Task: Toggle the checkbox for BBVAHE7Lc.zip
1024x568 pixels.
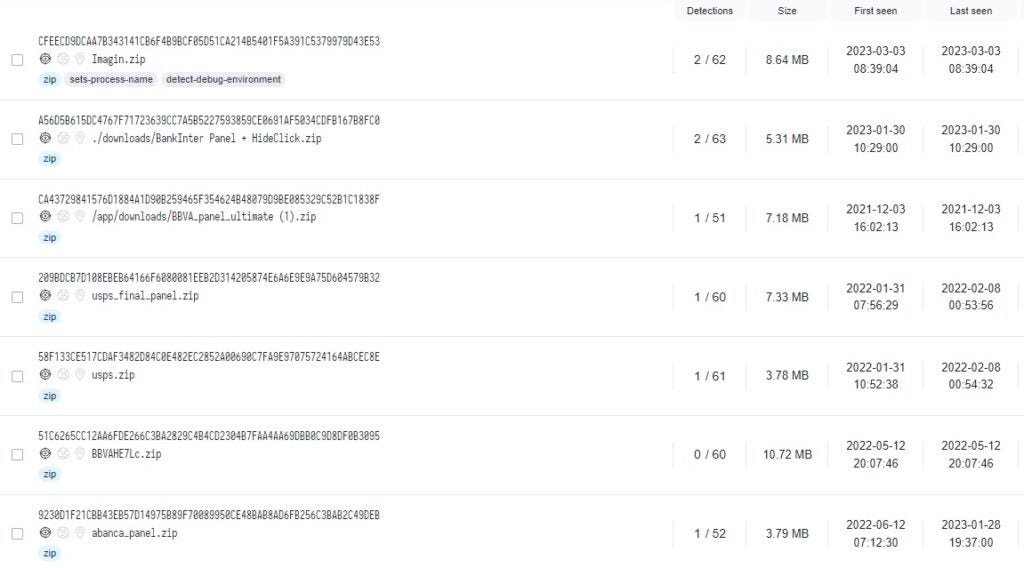Action: [17, 455]
